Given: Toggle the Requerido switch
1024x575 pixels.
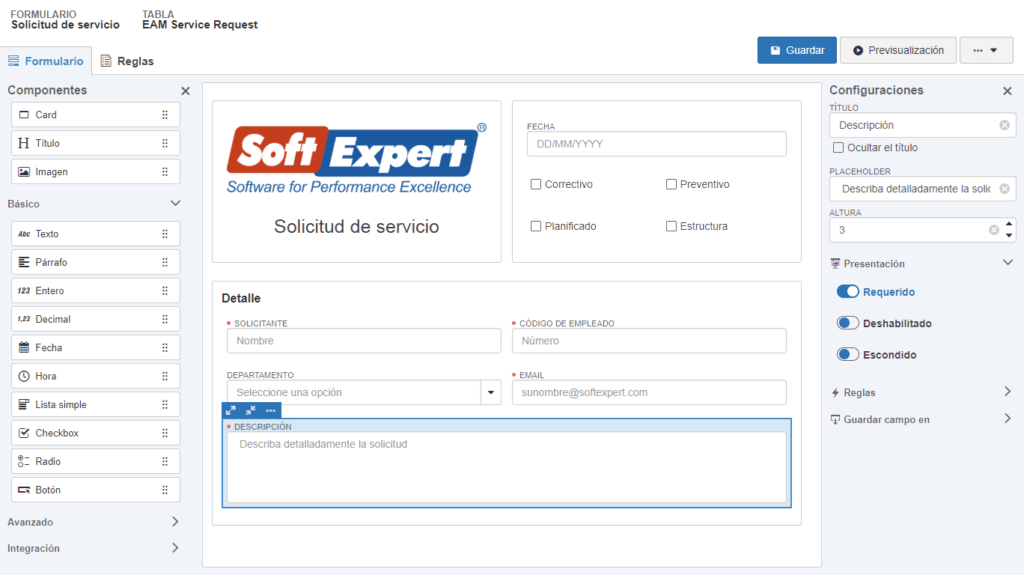Looking at the screenshot, I should 848,292.
